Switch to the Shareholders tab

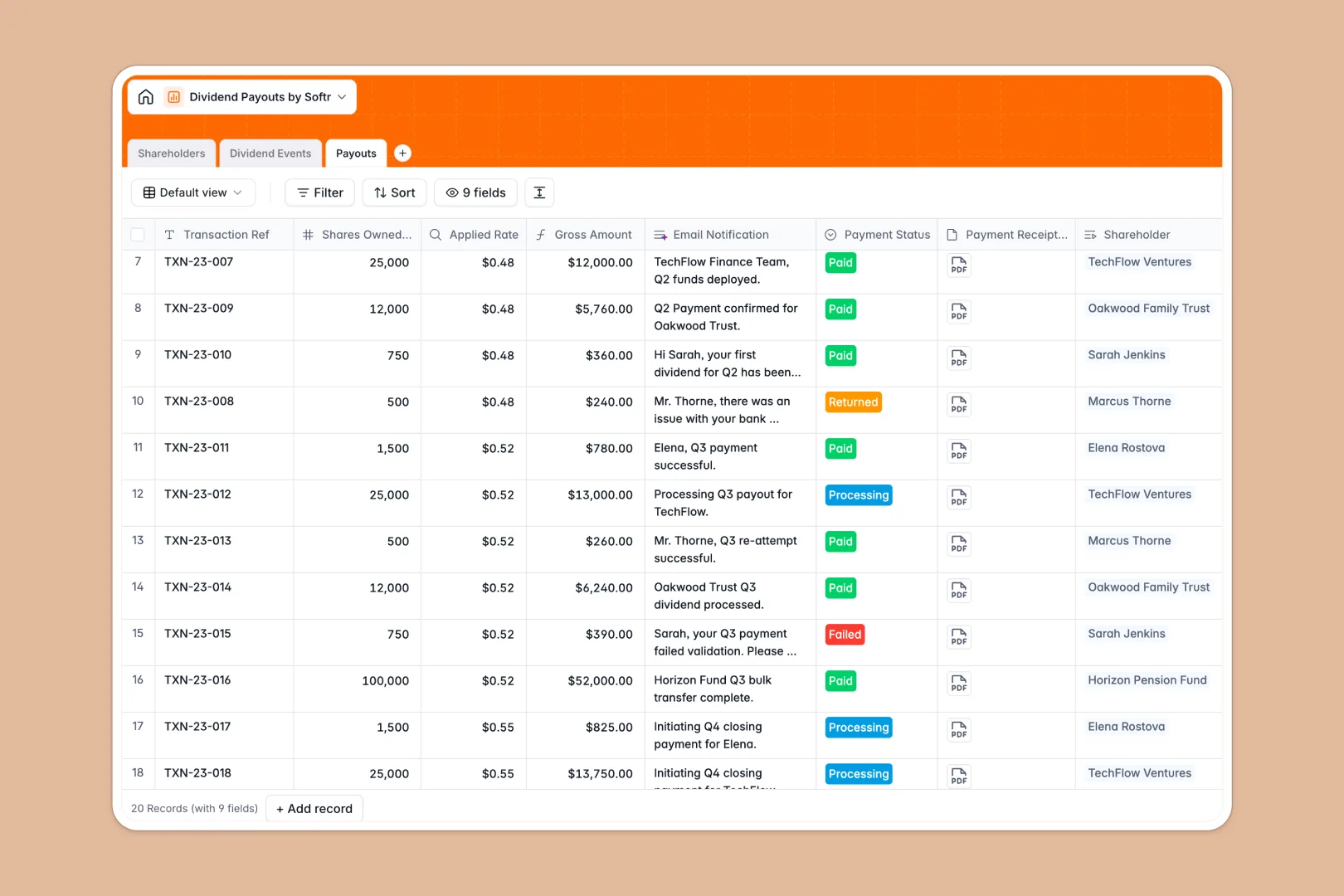(x=172, y=153)
